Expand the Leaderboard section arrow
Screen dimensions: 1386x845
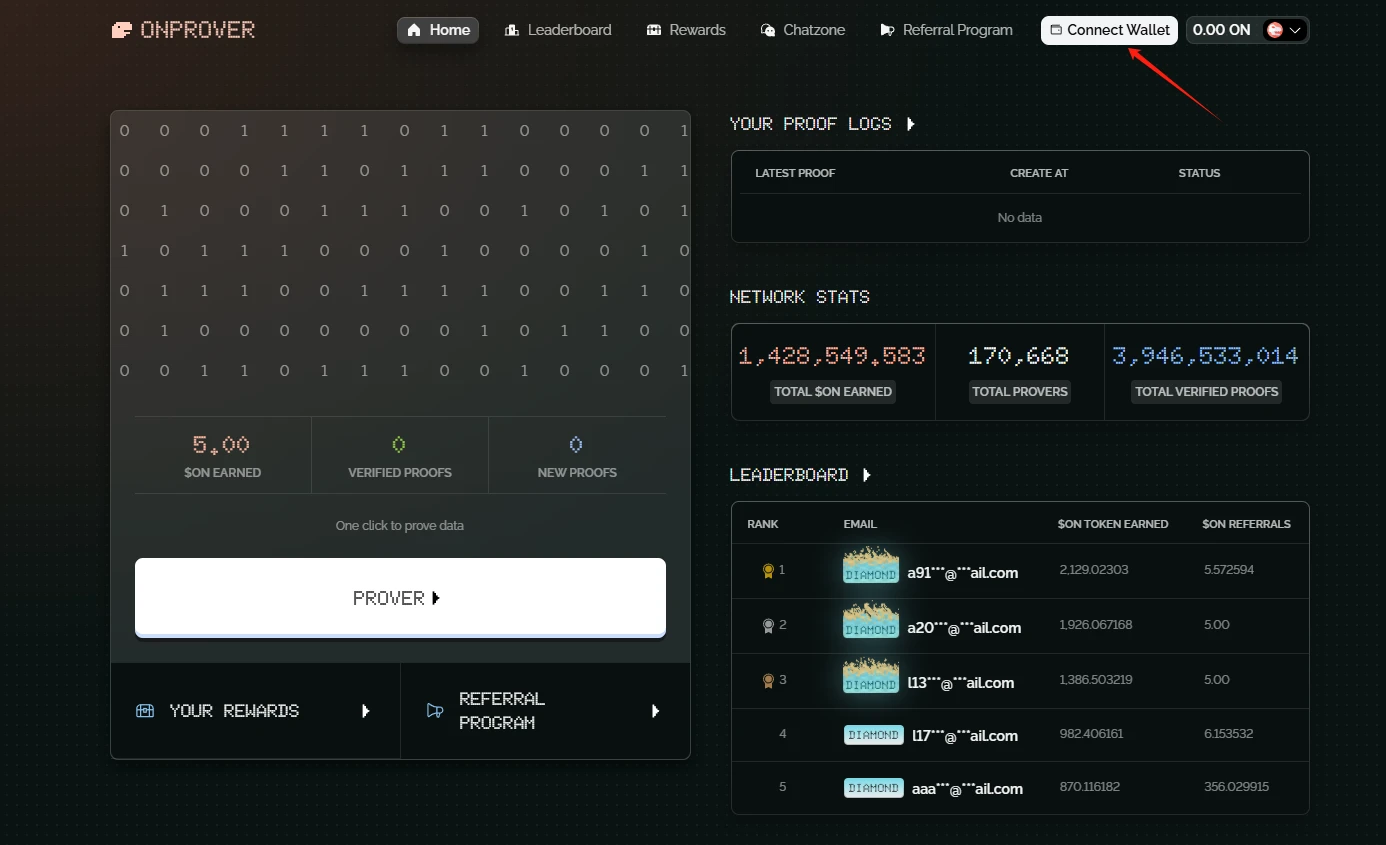coord(867,475)
